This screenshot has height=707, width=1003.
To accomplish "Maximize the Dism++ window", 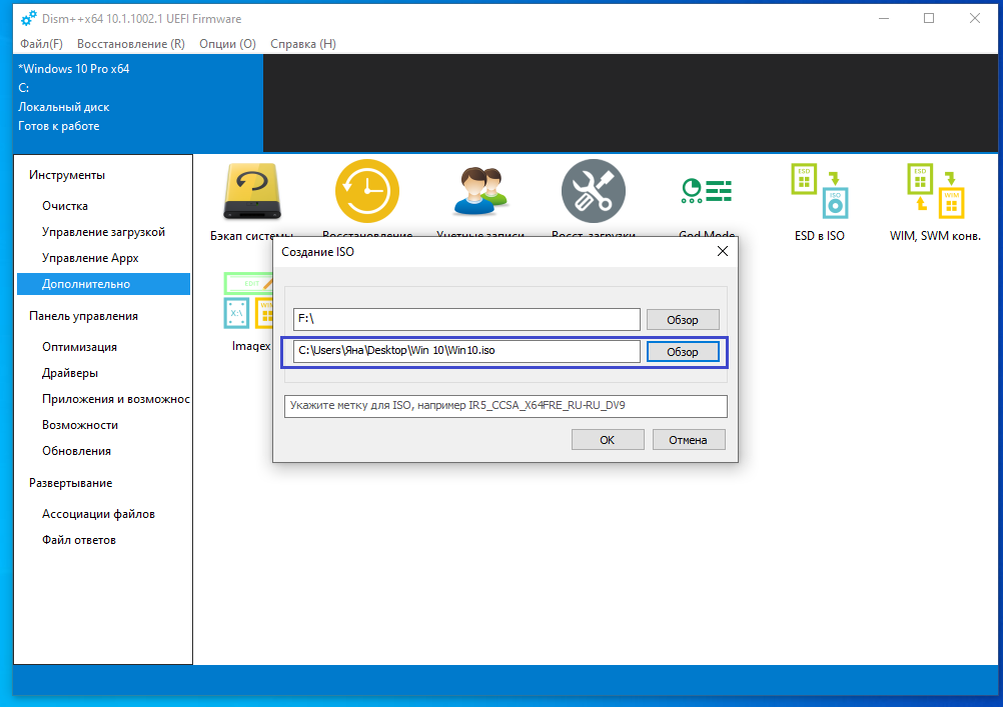I will click(x=929, y=19).
